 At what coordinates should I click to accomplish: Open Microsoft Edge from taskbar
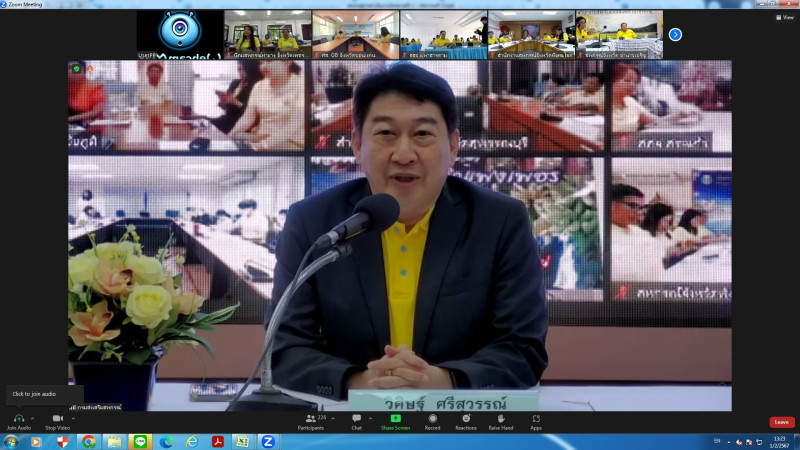(x=166, y=442)
